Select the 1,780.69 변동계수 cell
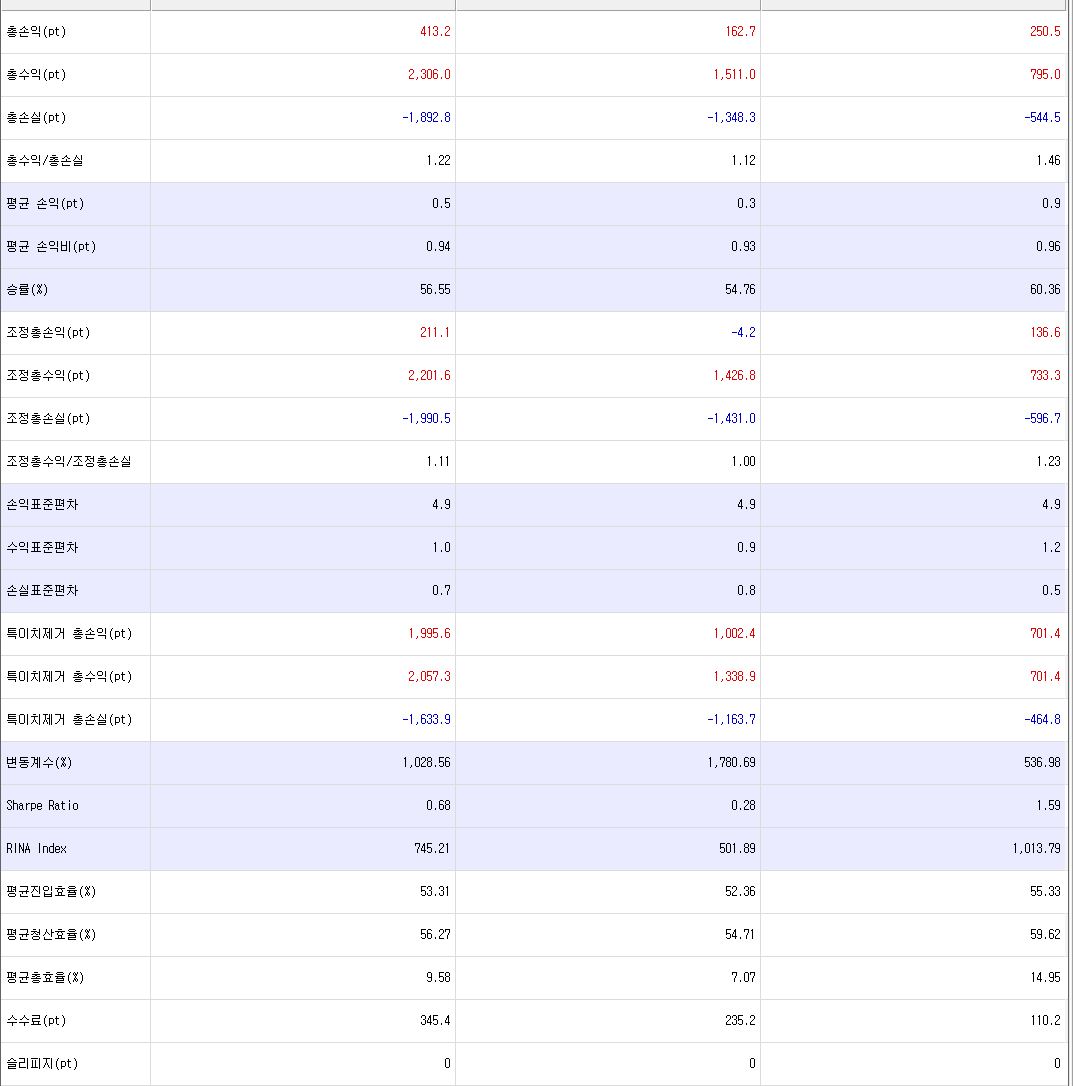Screen dimensions: 1073x1086 click(x=731, y=763)
